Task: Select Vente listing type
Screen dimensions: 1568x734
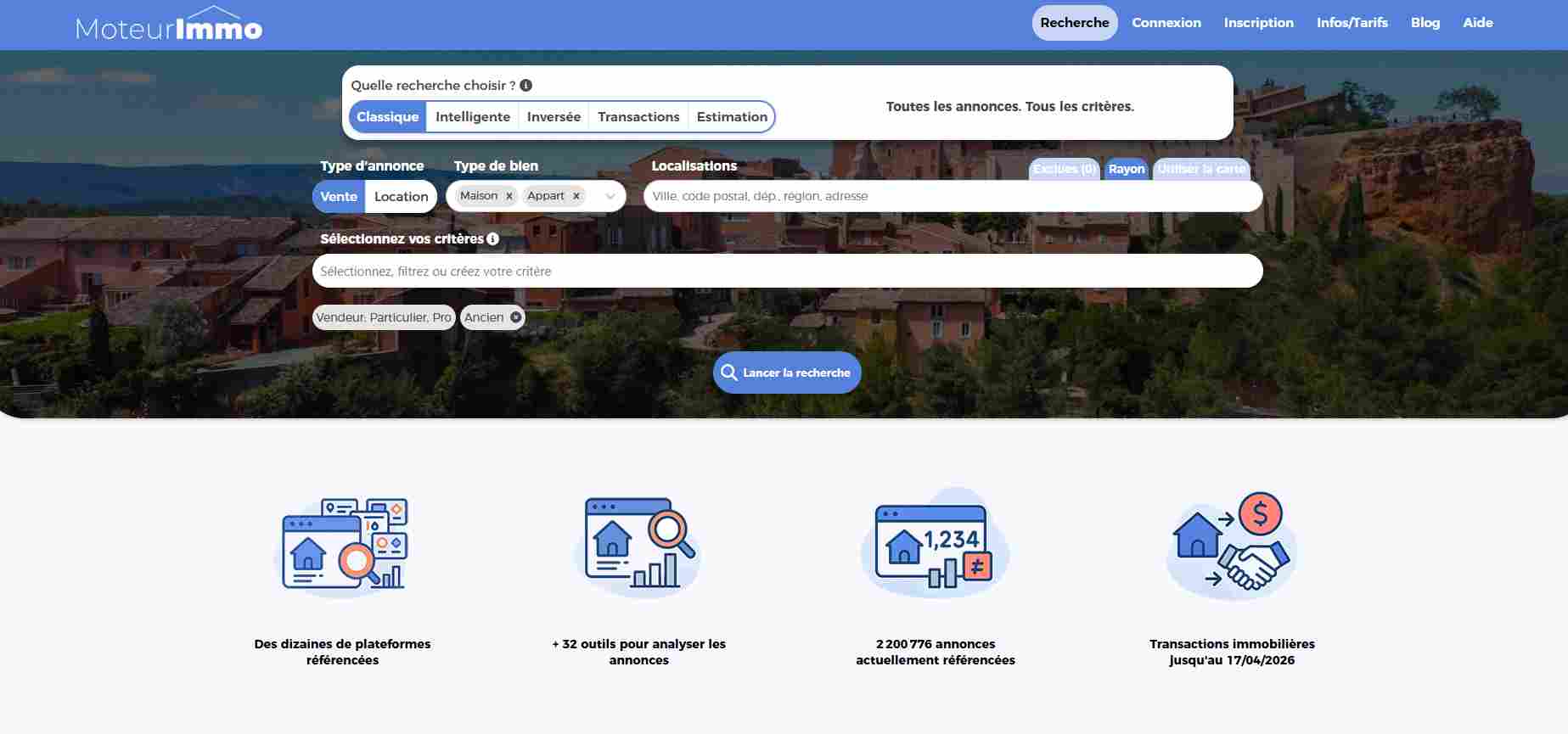Action: tap(339, 197)
